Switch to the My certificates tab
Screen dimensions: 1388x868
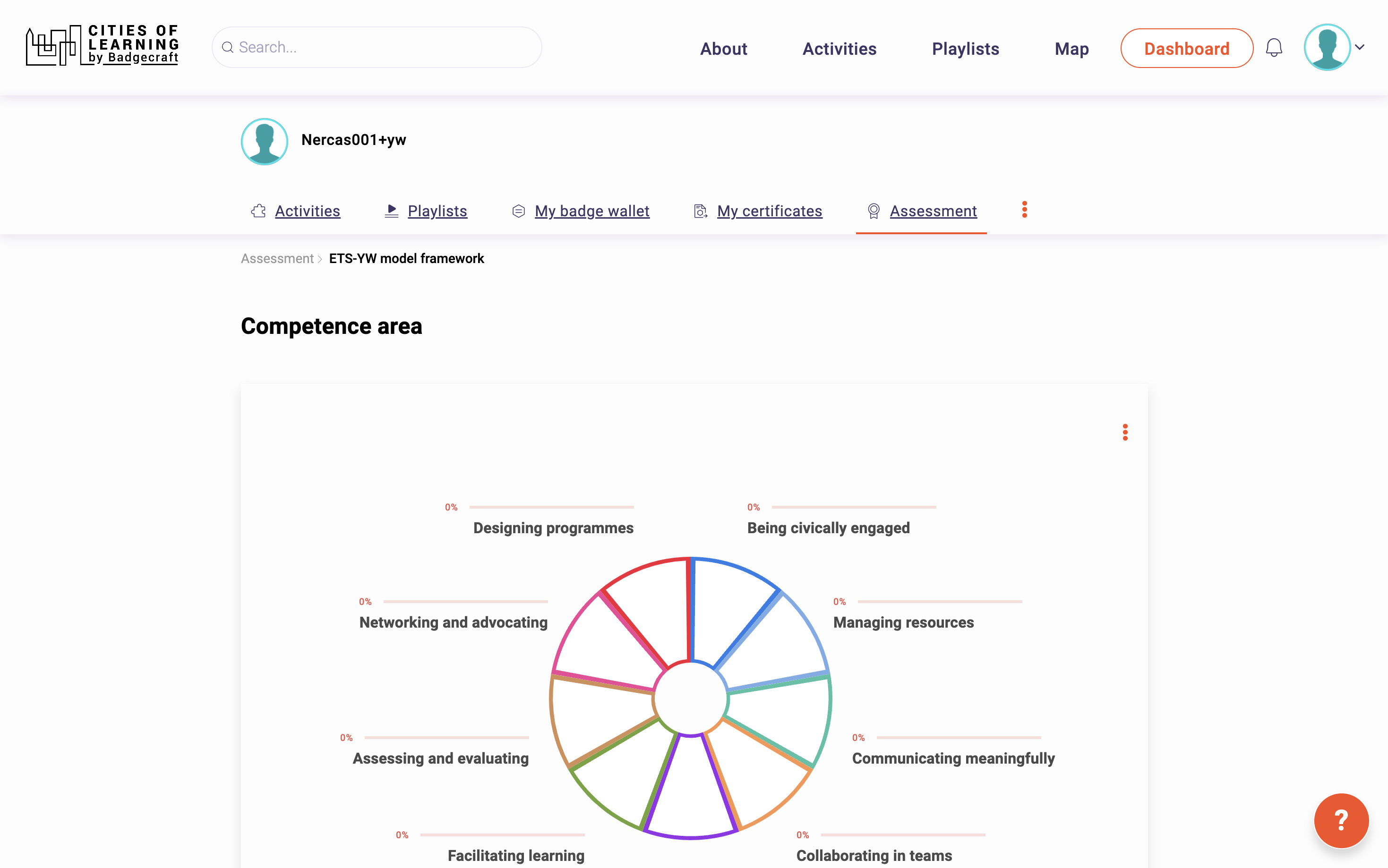(769, 211)
